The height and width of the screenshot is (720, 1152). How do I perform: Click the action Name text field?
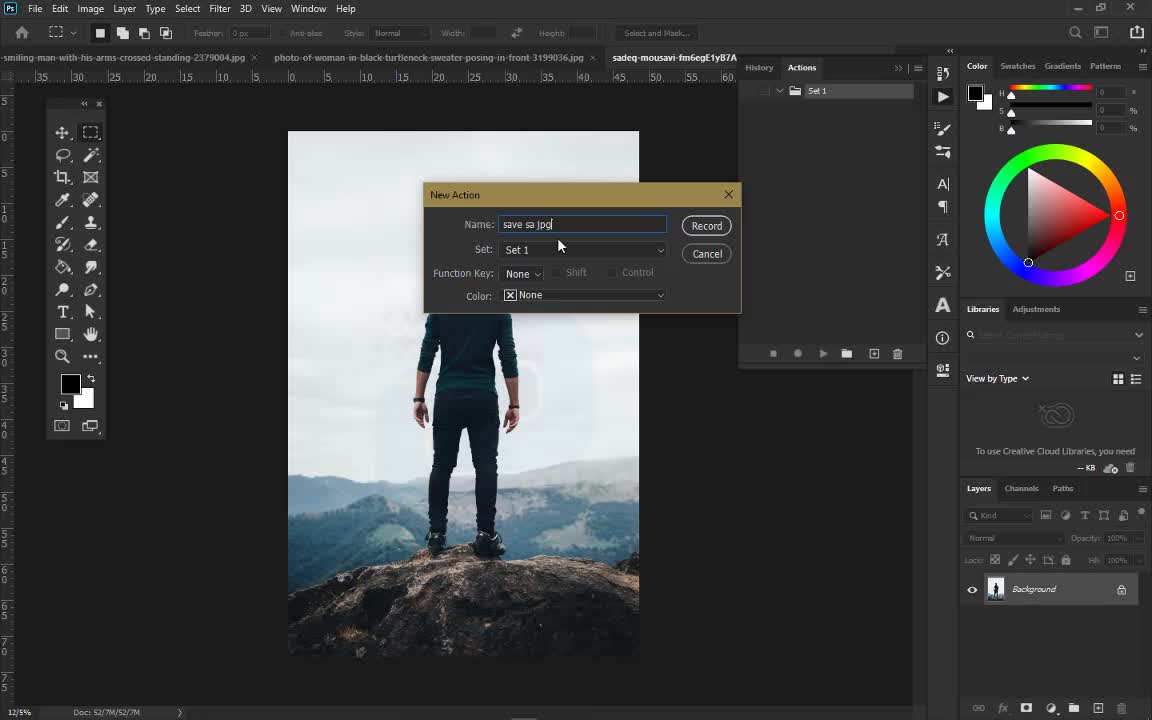tap(582, 225)
